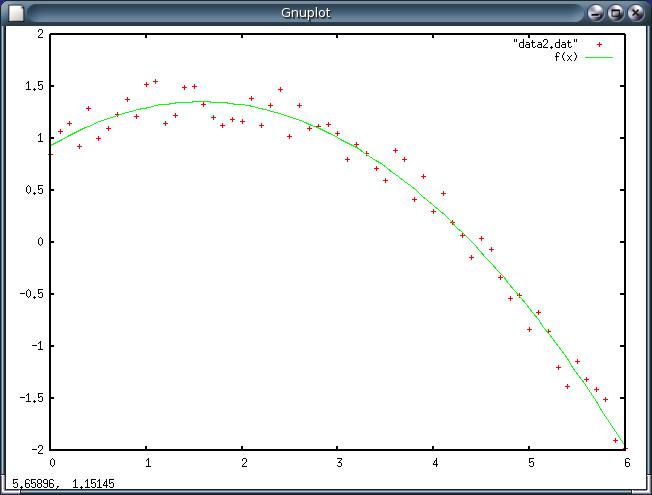
Task: Click the y-axis tick label 0
Action: coord(40,242)
